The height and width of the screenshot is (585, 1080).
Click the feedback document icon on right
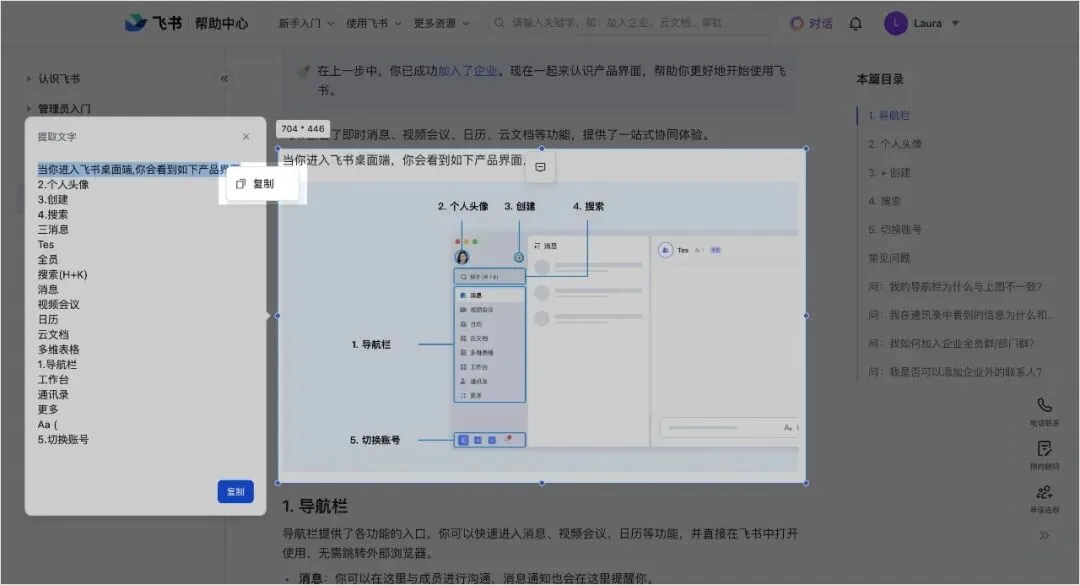pos(1044,449)
